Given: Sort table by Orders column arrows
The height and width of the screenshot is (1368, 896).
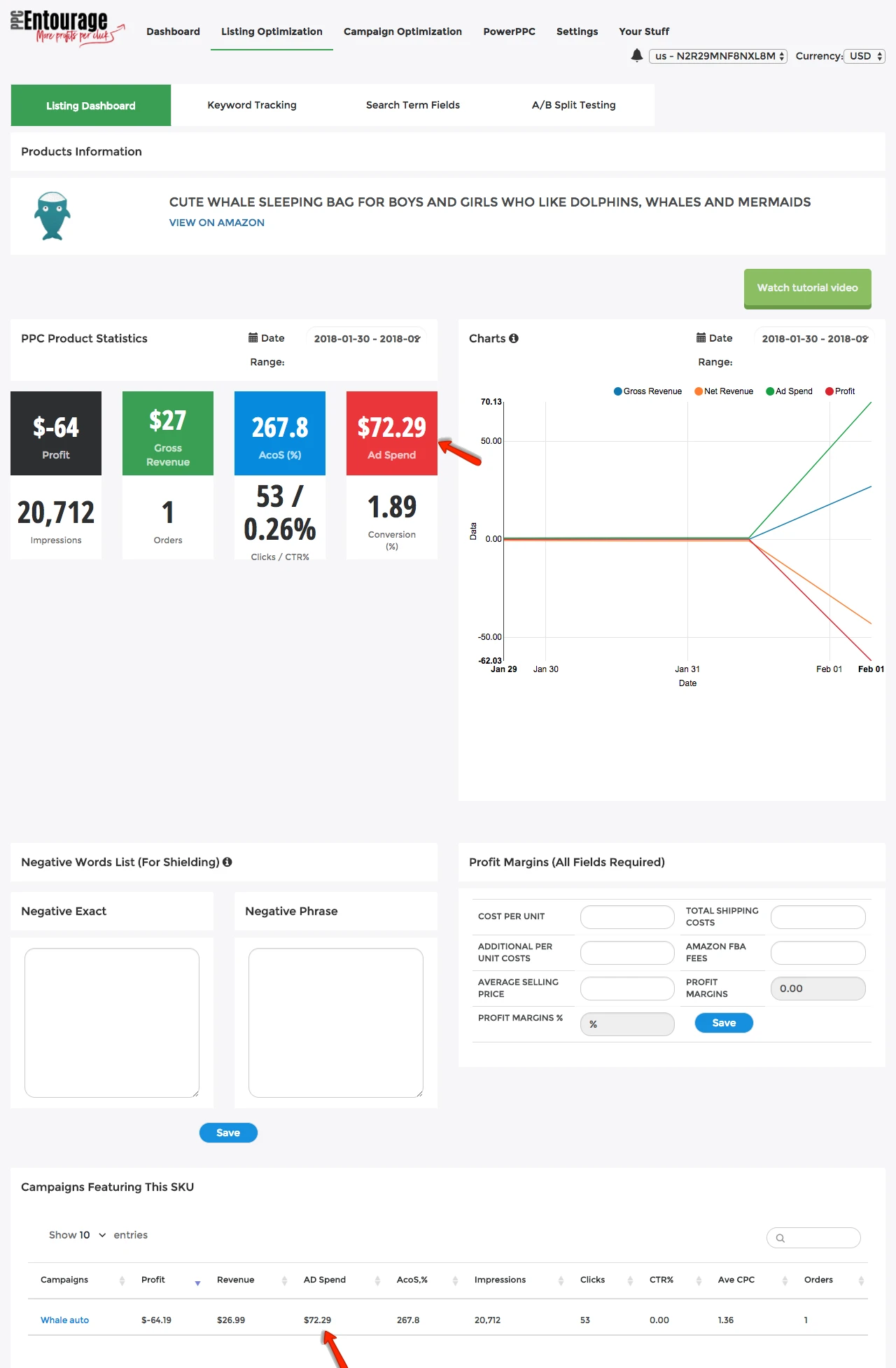Looking at the screenshot, I should tap(861, 1280).
